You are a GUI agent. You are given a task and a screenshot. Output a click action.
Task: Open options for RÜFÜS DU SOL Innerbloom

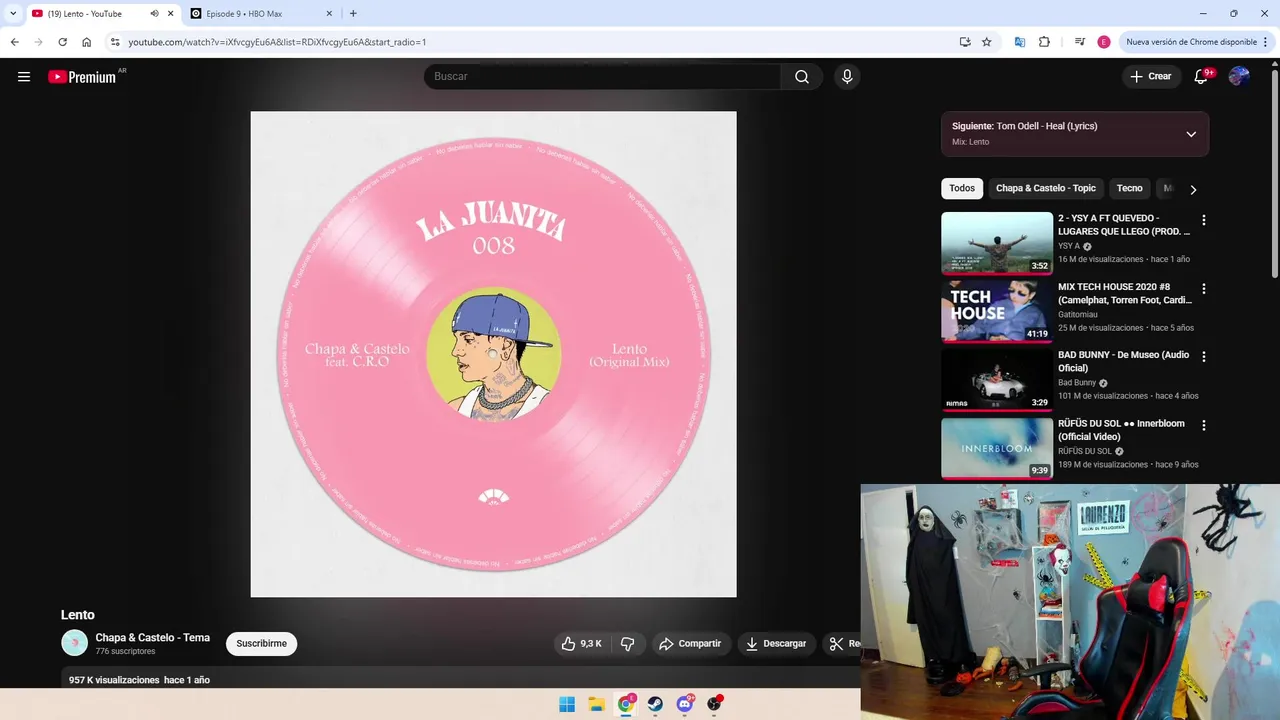click(x=1204, y=425)
